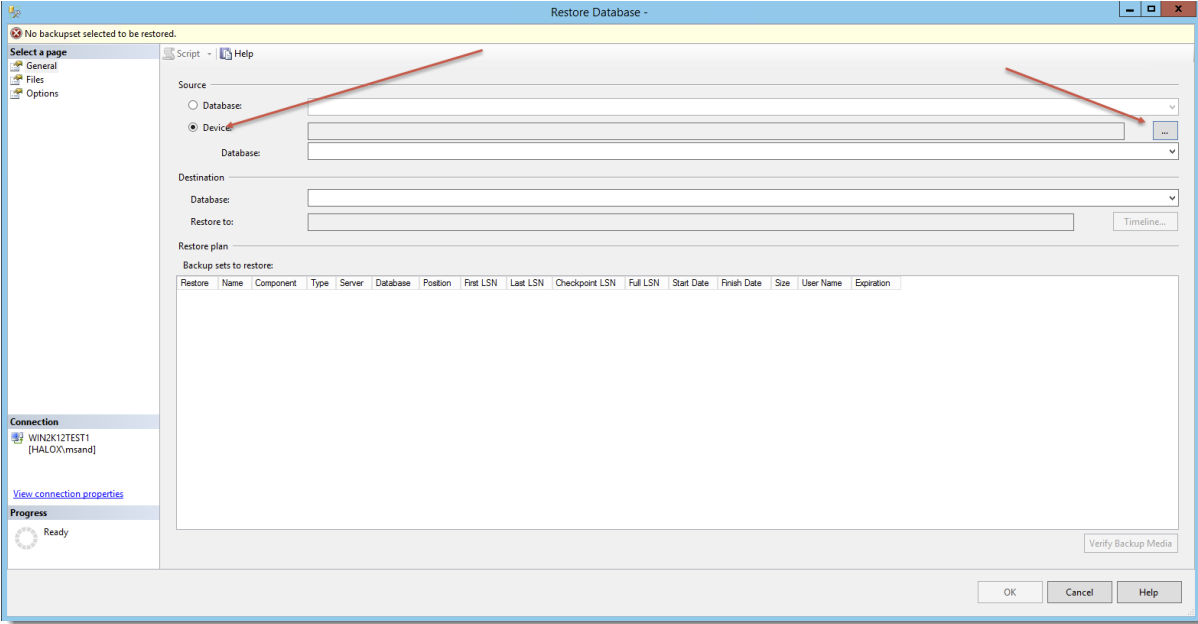This screenshot has height=624, width=1198.
Task: Open the Options page
Action: (42, 93)
